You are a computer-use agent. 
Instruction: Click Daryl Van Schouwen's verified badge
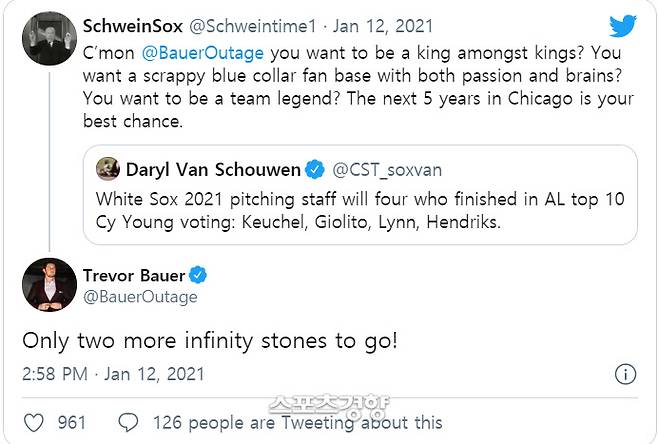tap(314, 169)
